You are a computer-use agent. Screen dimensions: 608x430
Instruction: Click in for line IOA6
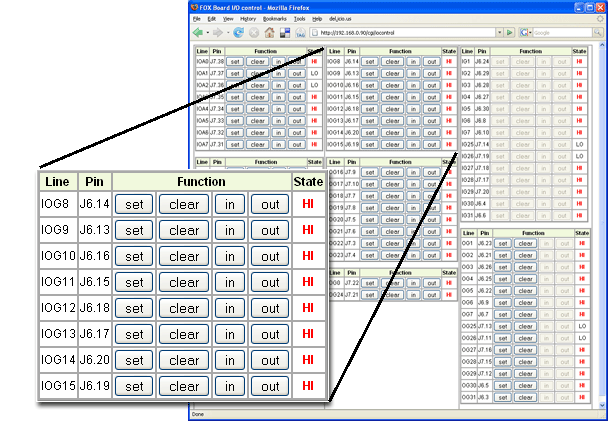pyautogui.click(x=278, y=133)
